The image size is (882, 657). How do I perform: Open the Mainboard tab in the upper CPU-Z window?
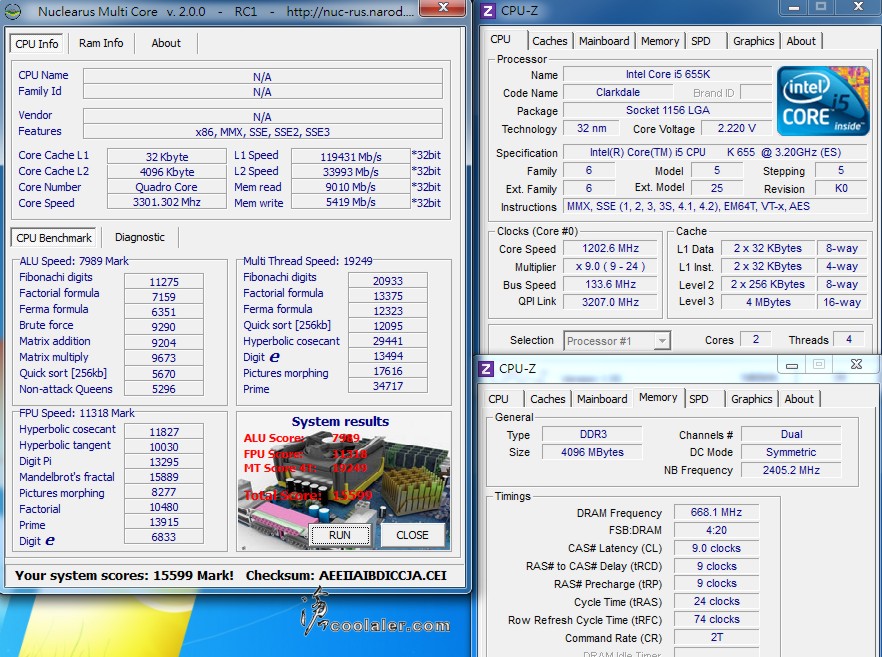pyautogui.click(x=604, y=41)
